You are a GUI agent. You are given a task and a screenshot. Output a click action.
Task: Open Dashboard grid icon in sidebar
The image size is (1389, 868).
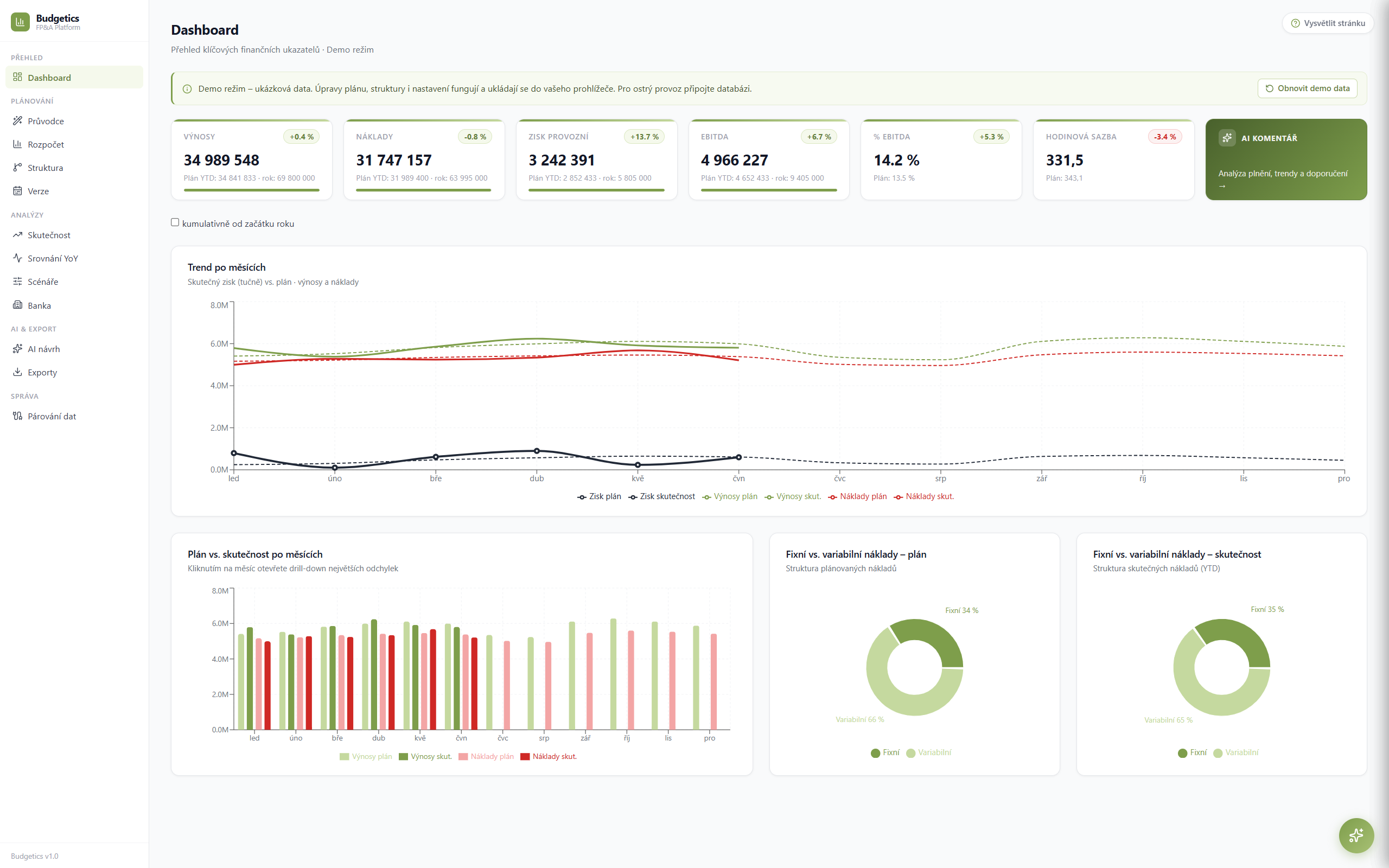[x=18, y=77]
